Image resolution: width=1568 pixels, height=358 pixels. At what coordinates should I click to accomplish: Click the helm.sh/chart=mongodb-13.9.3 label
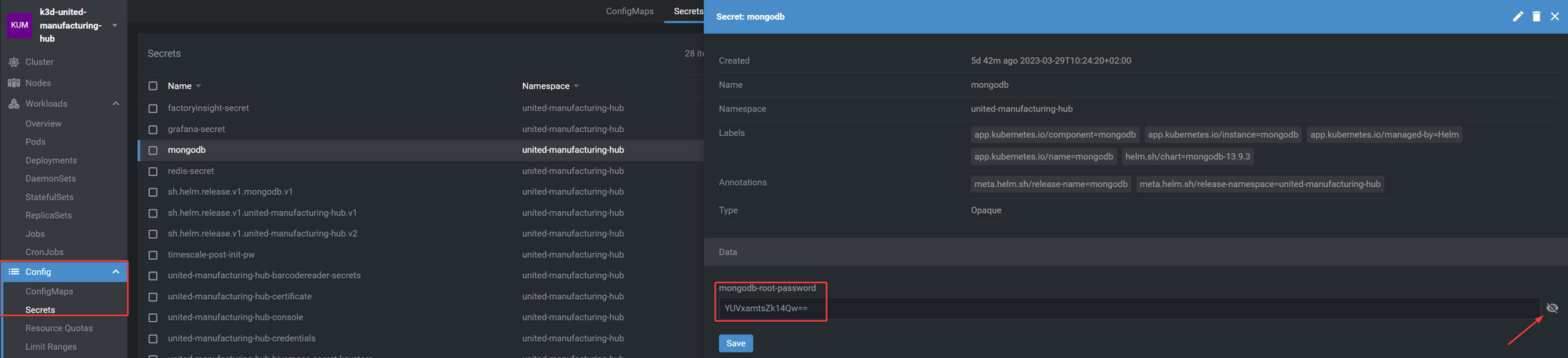tap(1188, 157)
